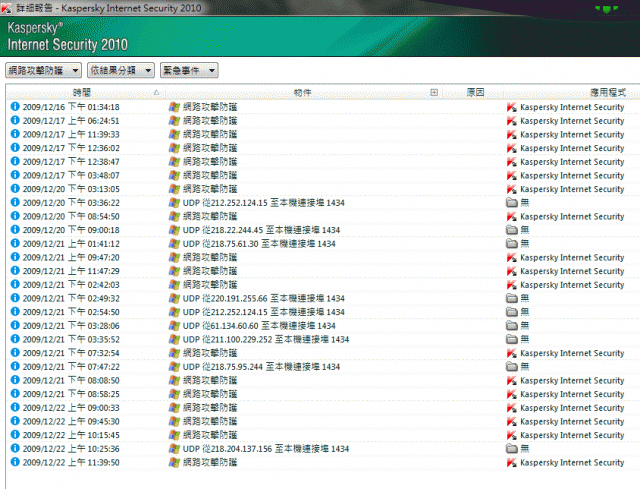Select timestamp 2009/12/17 下午 12:38:47
Image resolution: width=640 pixels, height=489 pixels.
tap(71, 162)
